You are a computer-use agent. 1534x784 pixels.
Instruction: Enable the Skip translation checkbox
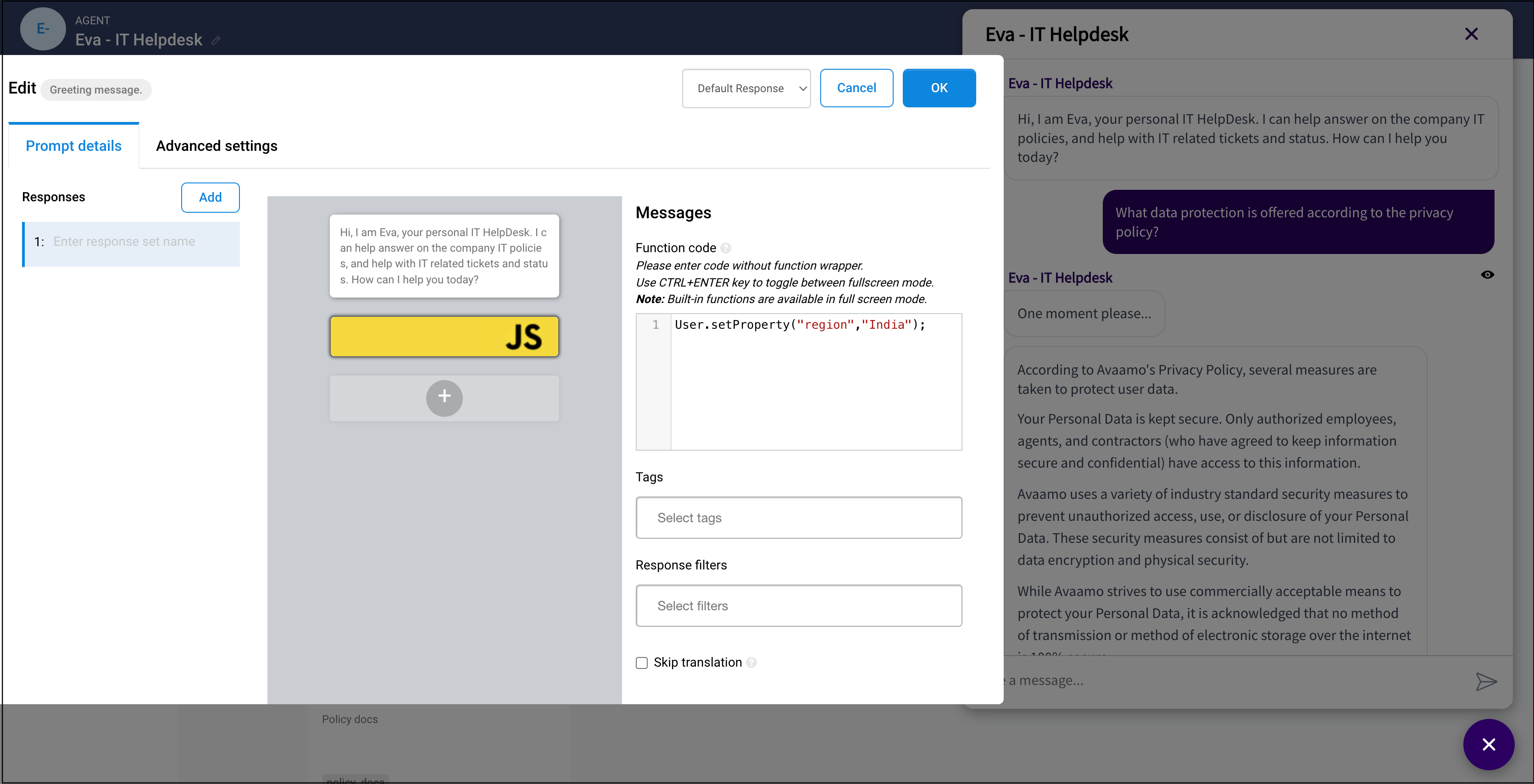pos(641,663)
